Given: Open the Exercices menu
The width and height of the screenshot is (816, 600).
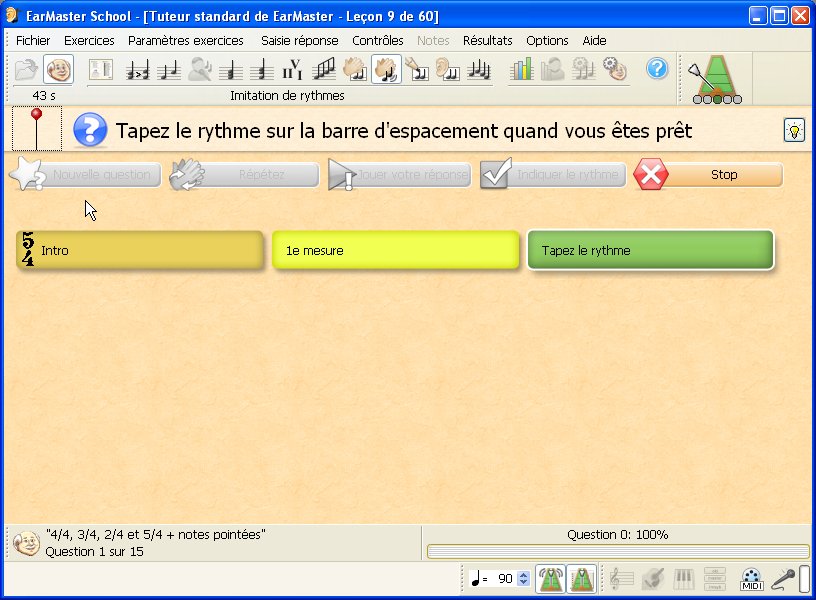Looking at the screenshot, I should point(89,41).
